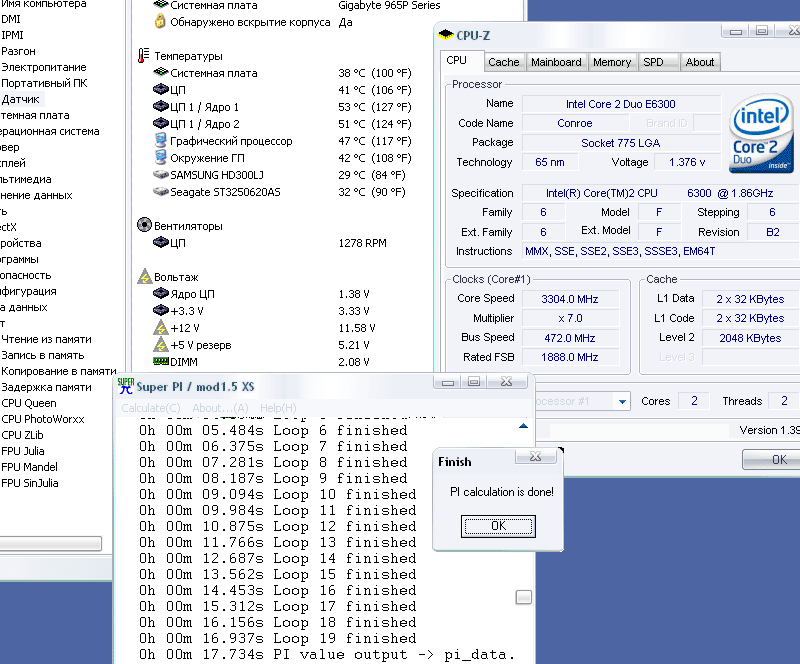Switch to the Cache tab in CPU-Z
Viewport: 800px width, 664px height.
coord(504,62)
